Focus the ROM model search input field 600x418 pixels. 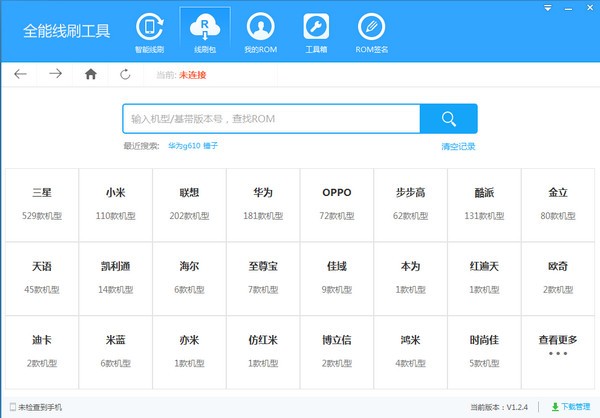tap(271, 119)
